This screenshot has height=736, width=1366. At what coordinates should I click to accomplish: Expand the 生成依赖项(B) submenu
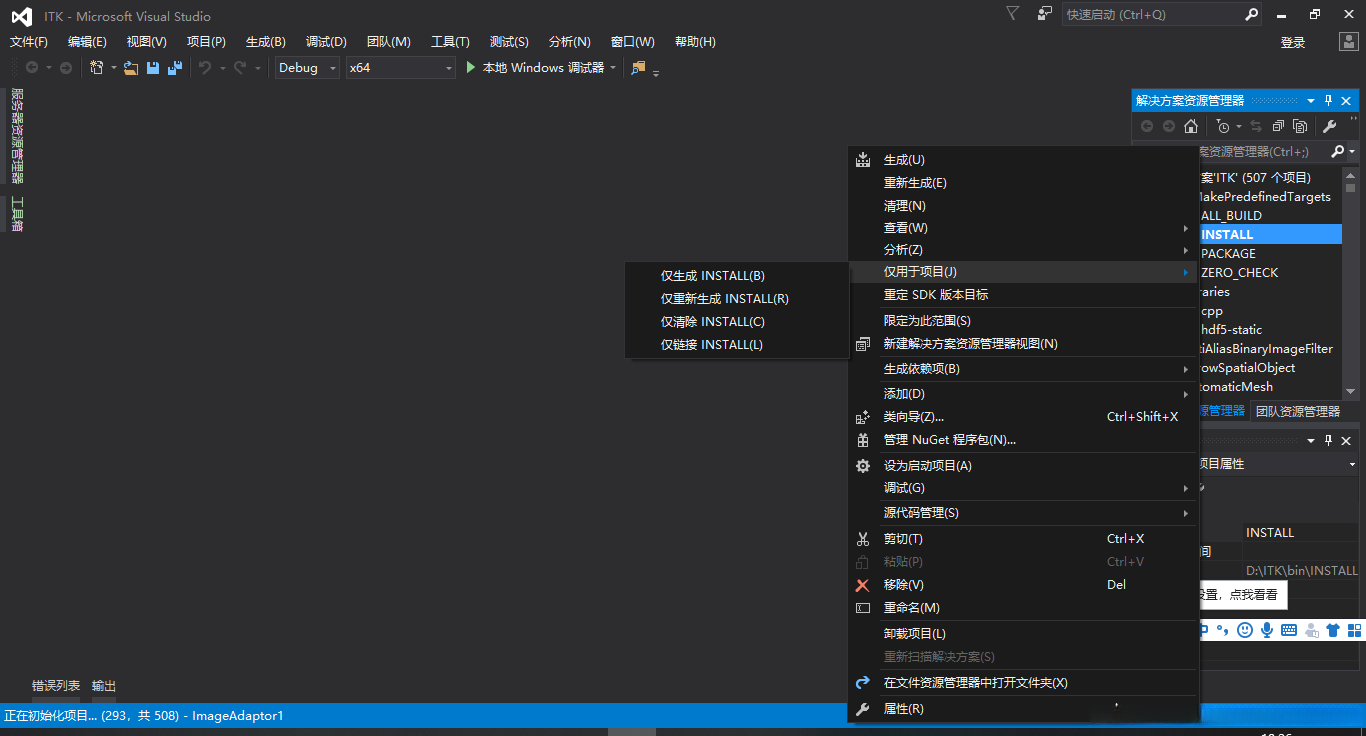click(1023, 369)
